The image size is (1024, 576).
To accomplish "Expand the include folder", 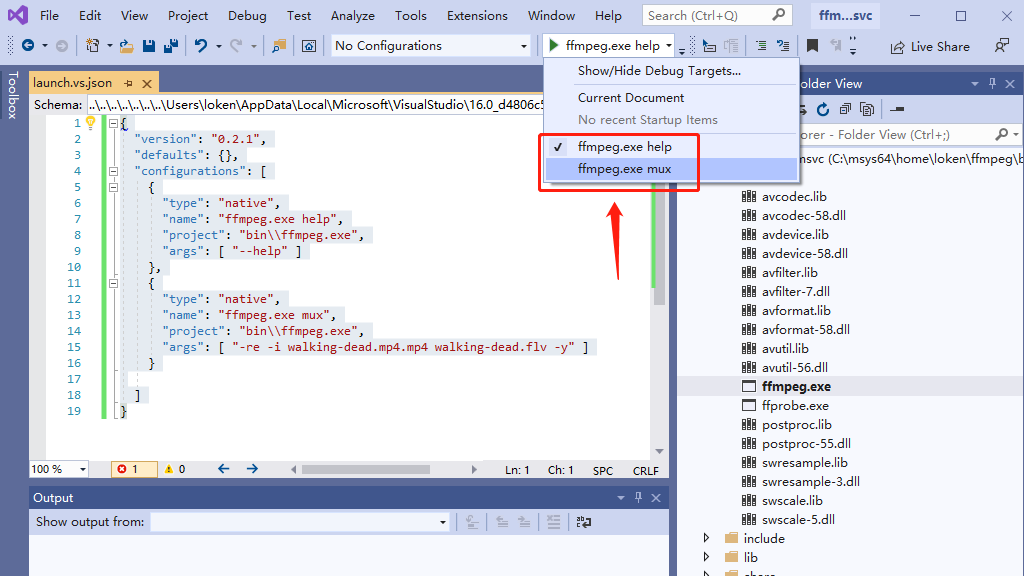I will click(x=706, y=538).
